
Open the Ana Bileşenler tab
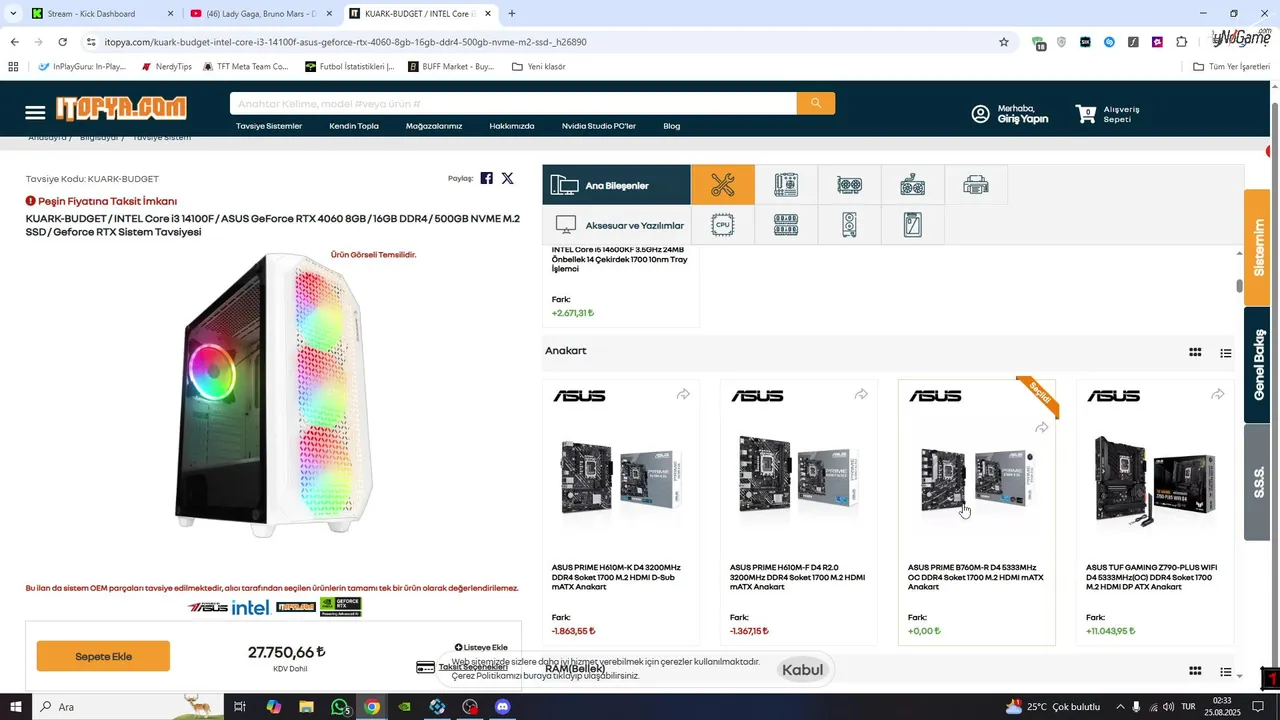click(x=616, y=185)
